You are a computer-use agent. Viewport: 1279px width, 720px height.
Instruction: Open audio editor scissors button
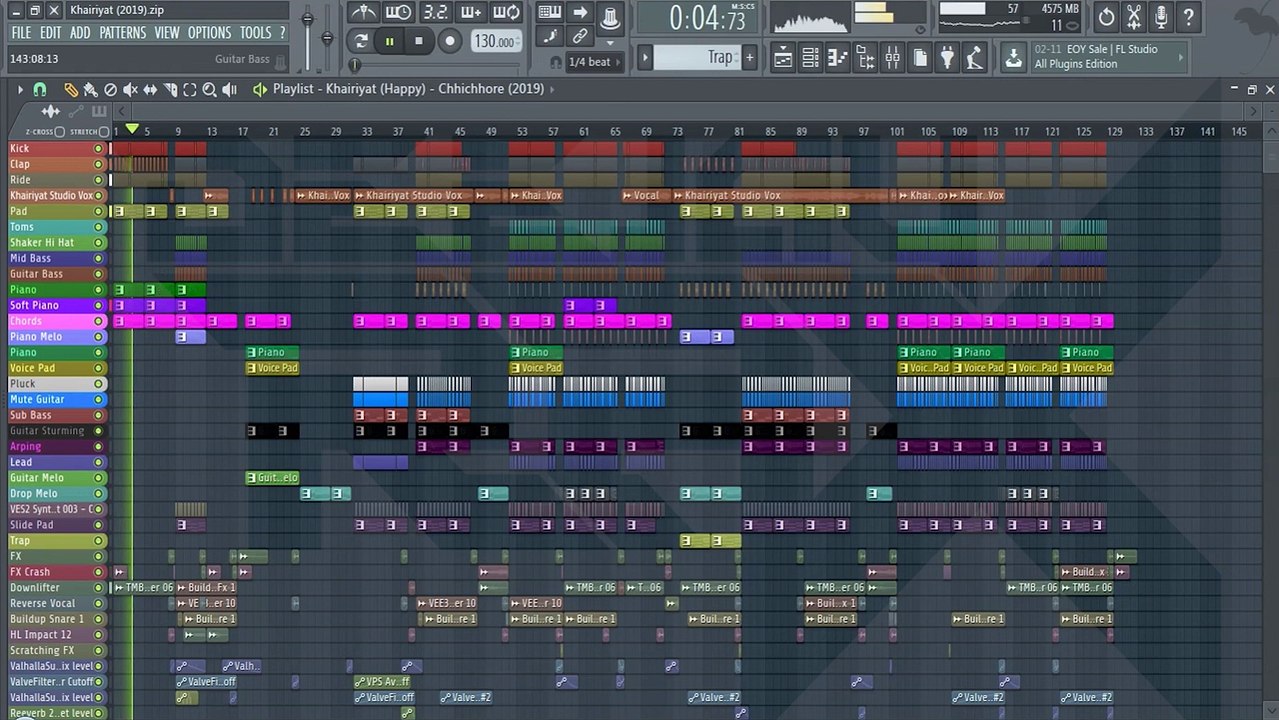pyautogui.click(x=1134, y=16)
